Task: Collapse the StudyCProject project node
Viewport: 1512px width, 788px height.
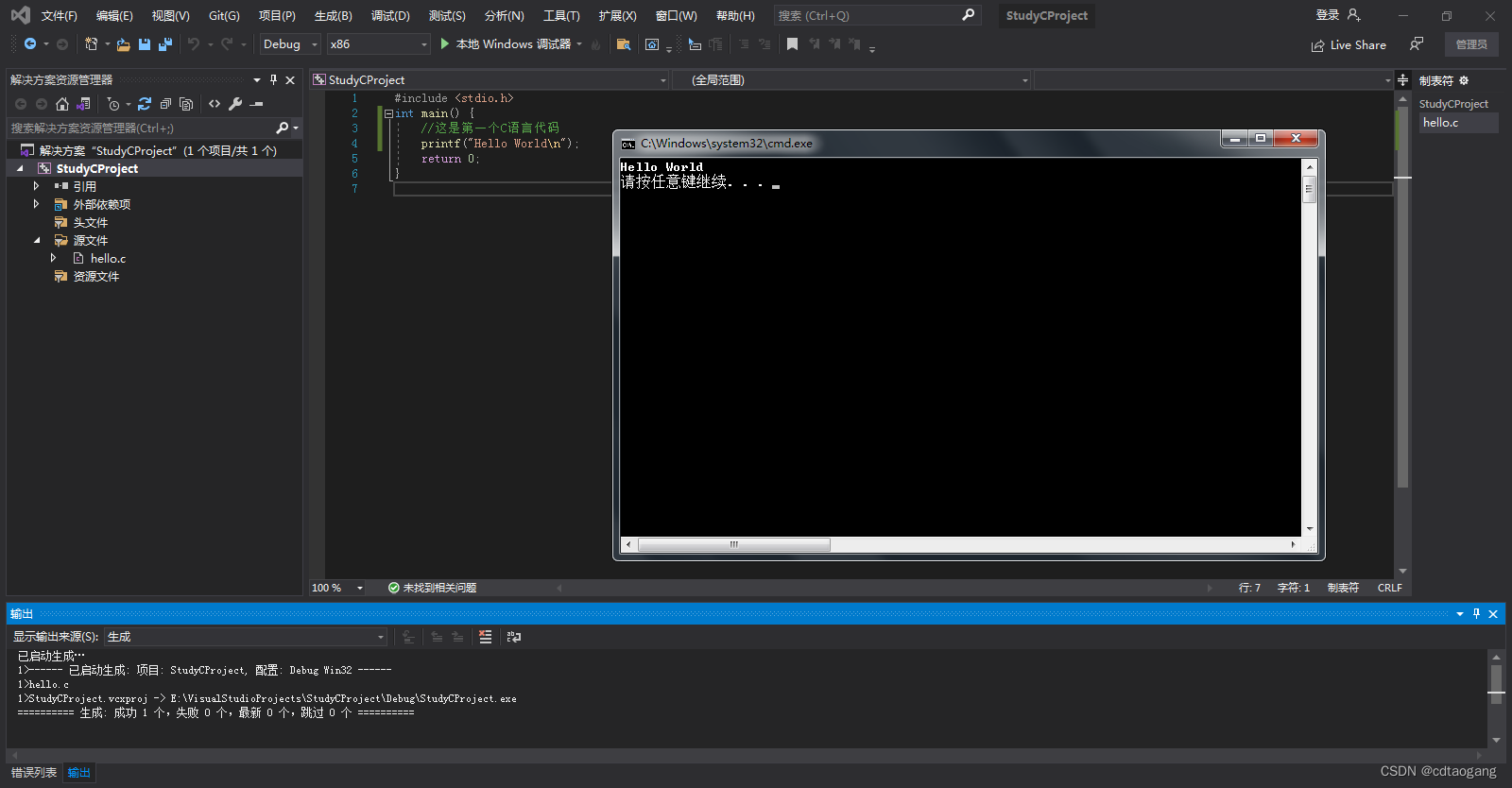Action: (x=20, y=168)
